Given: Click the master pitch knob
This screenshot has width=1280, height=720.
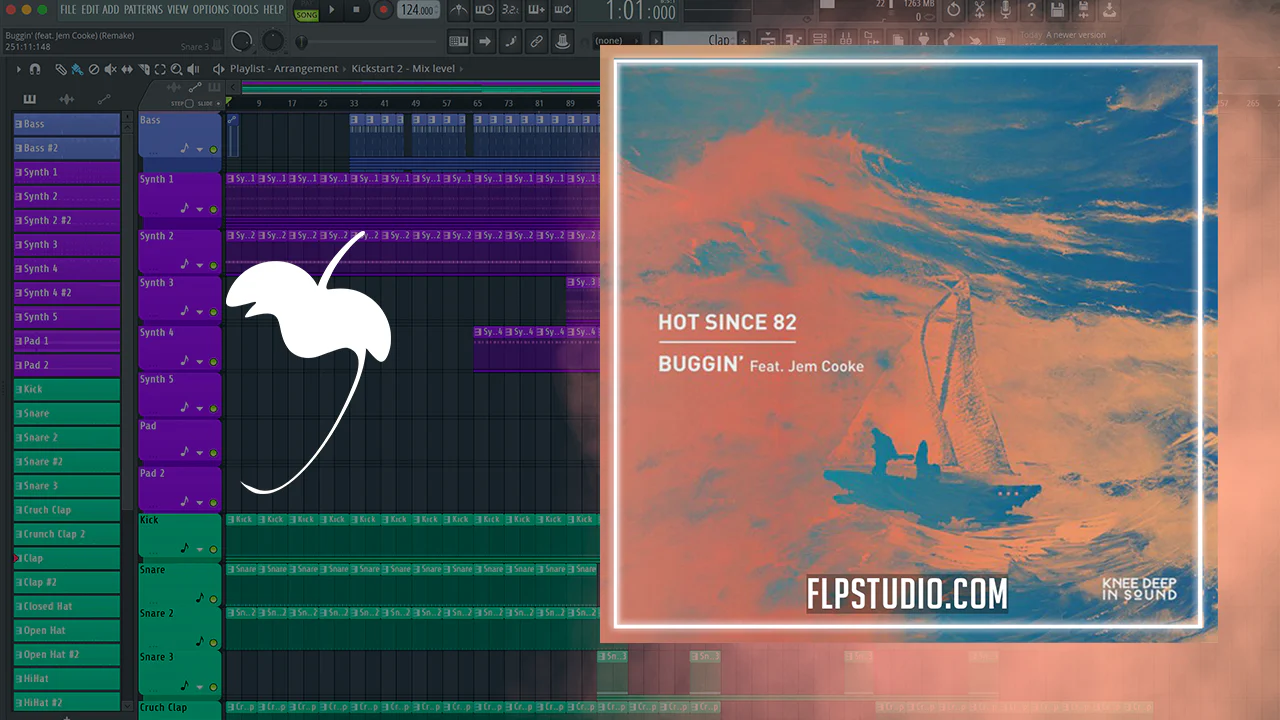Looking at the screenshot, I should click(x=273, y=41).
